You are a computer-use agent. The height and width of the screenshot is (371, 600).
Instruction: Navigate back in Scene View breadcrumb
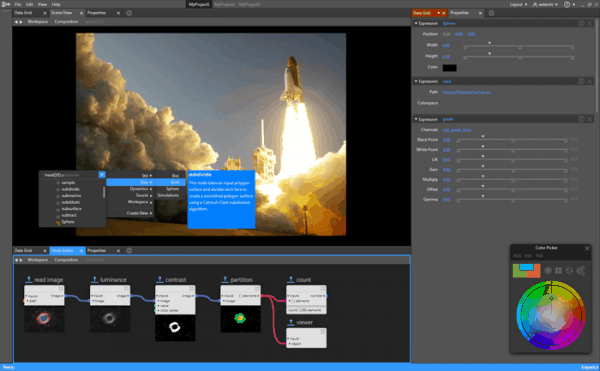[x=16, y=22]
